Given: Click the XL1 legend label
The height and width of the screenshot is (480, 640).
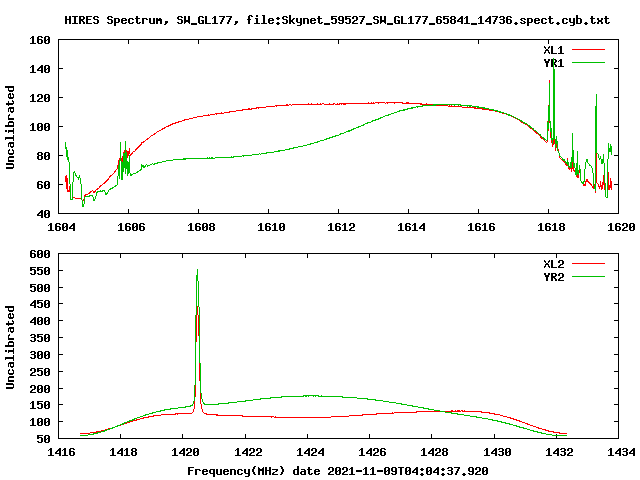Looking at the screenshot, I should 554,50.
